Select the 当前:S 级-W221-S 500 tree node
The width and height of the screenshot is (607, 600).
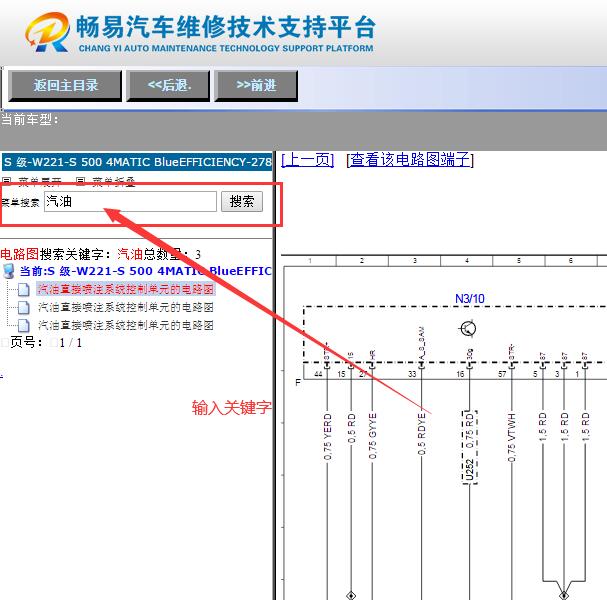[x=146, y=271]
